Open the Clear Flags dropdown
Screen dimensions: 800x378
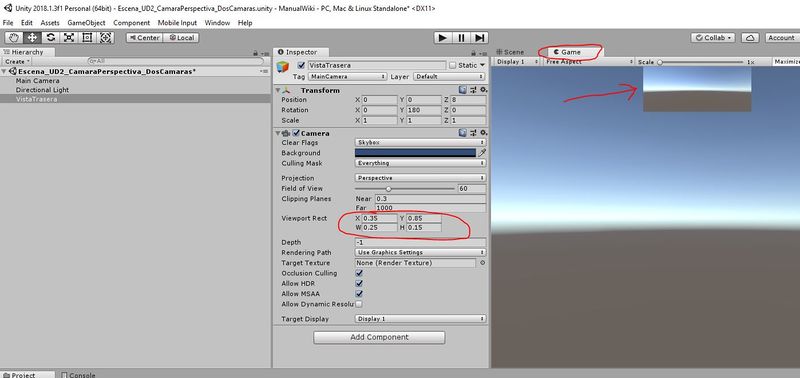coord(420,143)
